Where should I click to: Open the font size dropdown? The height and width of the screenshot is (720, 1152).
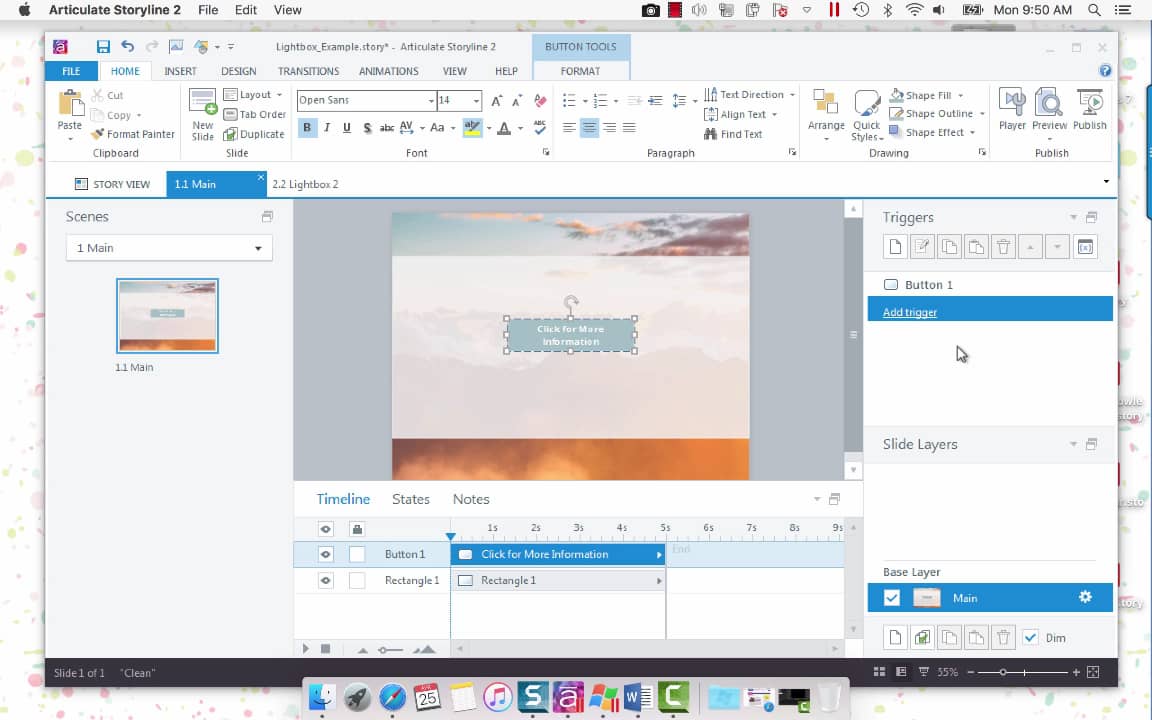476,101
